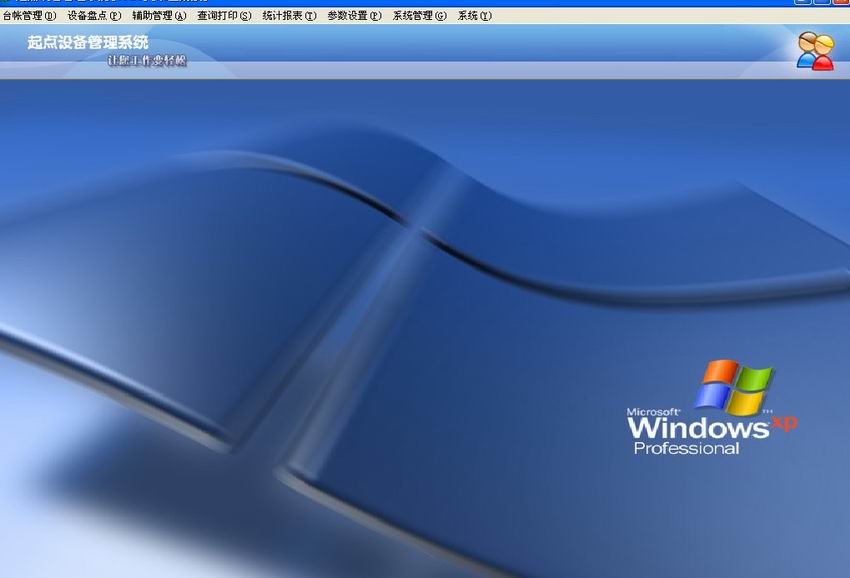Click the two-person users icon in the banner

(x=815, y=51)
